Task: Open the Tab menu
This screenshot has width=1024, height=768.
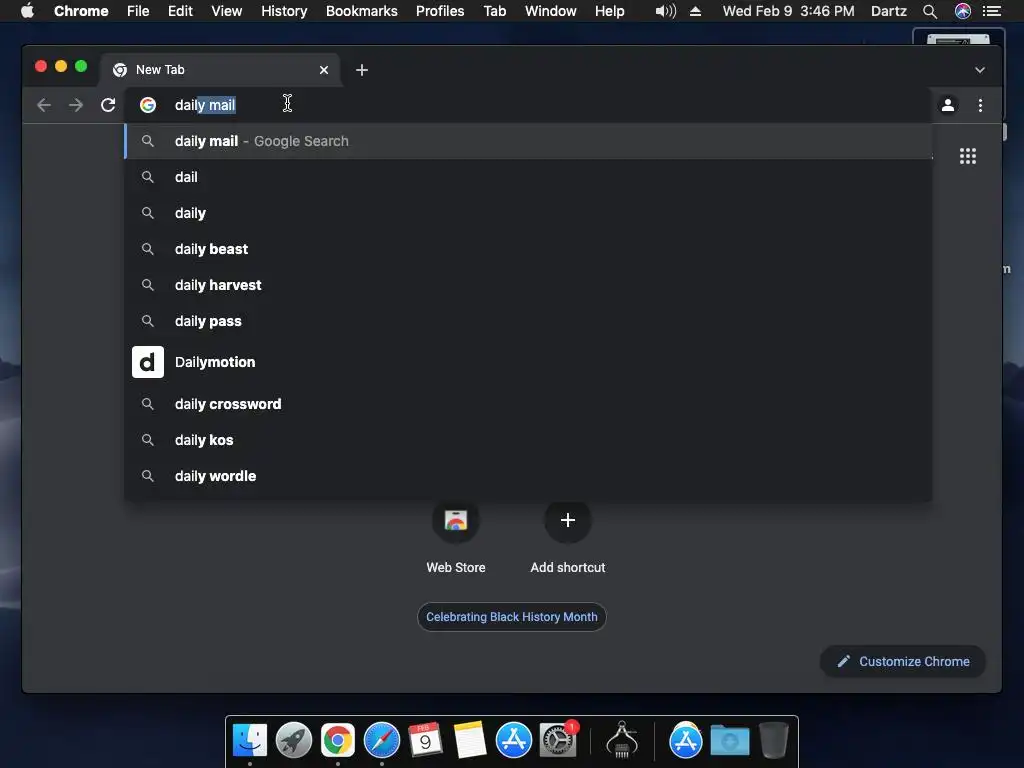Action: (494, 11)
